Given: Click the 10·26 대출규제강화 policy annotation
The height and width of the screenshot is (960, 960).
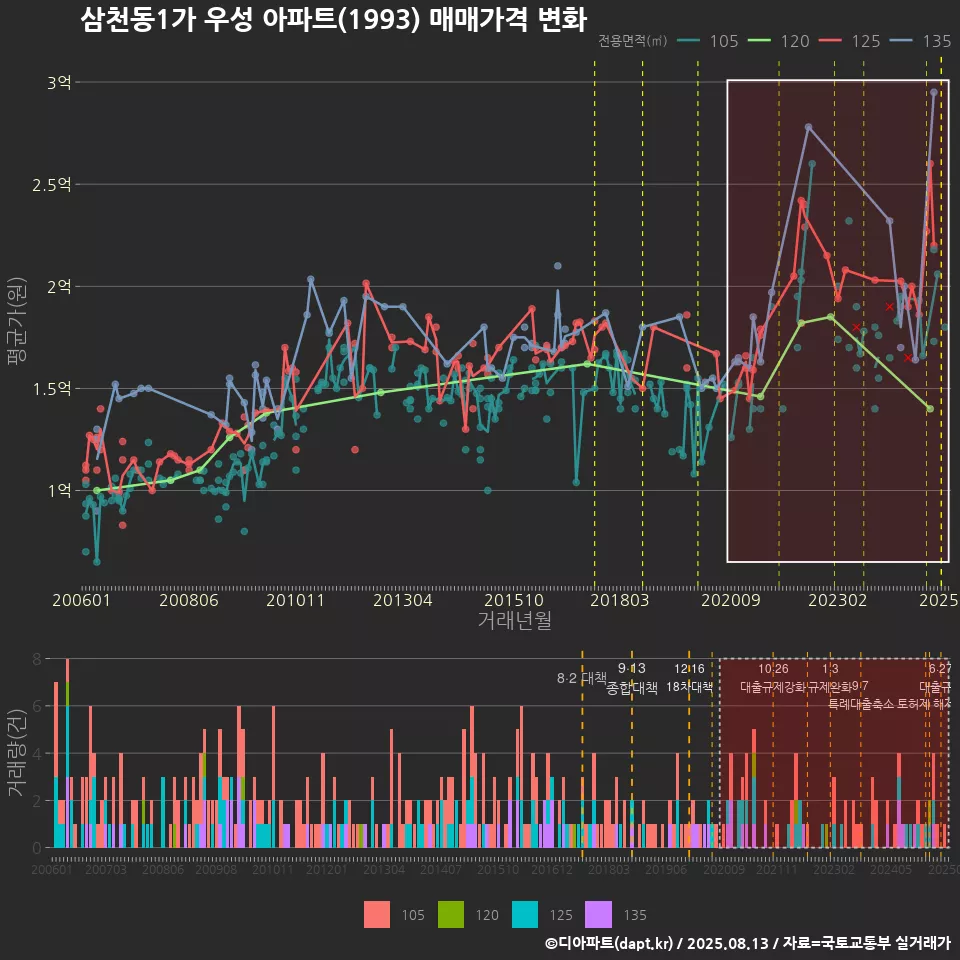Looking at the screenshot, I should point(773,678).
